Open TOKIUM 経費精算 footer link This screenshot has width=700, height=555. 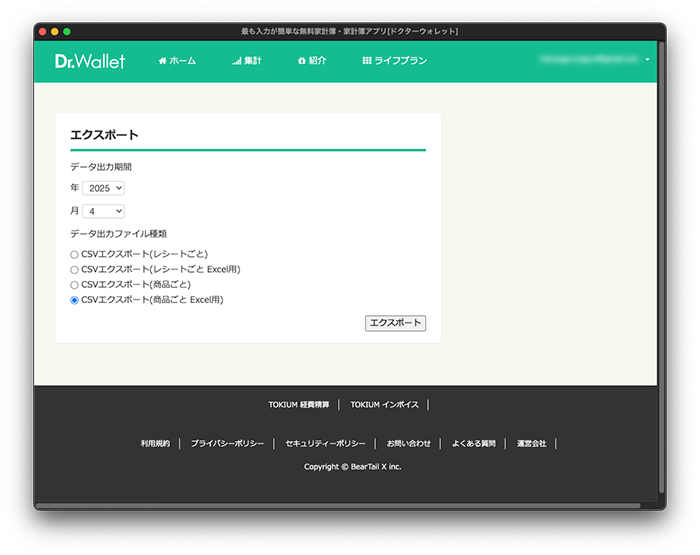click(299, 405)
